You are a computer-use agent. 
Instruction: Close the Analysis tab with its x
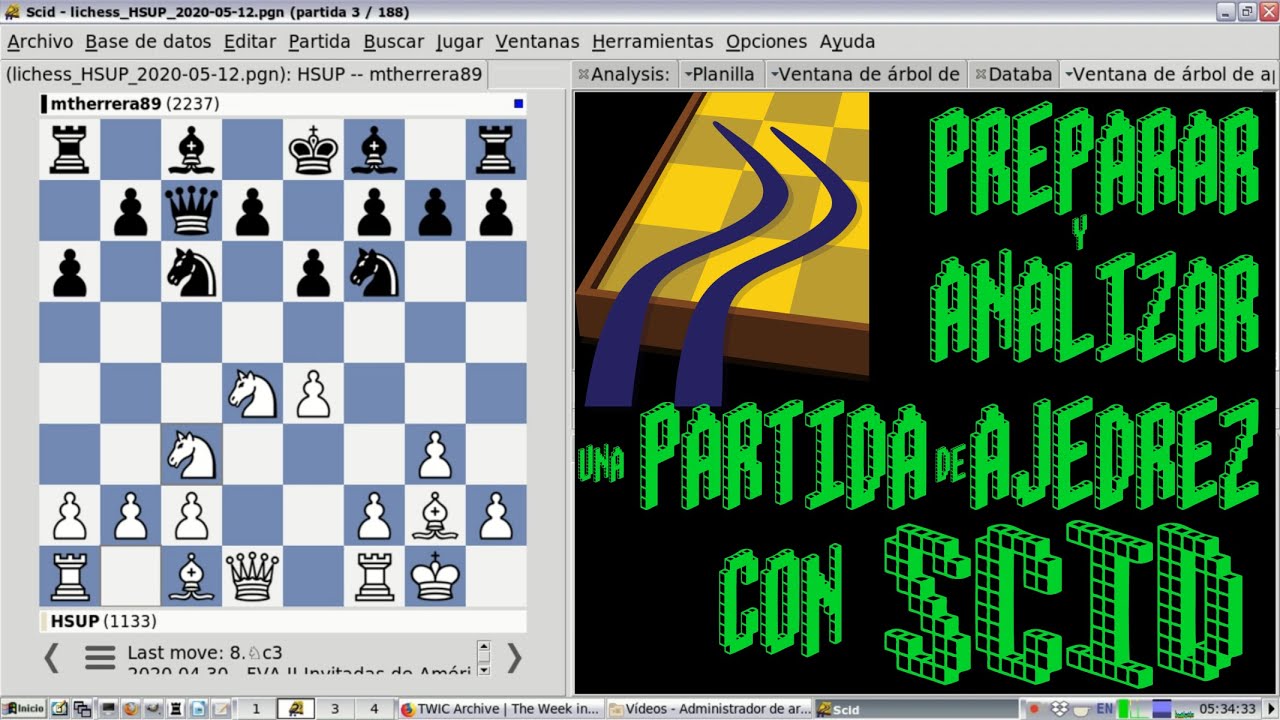[x=583, y=74]
